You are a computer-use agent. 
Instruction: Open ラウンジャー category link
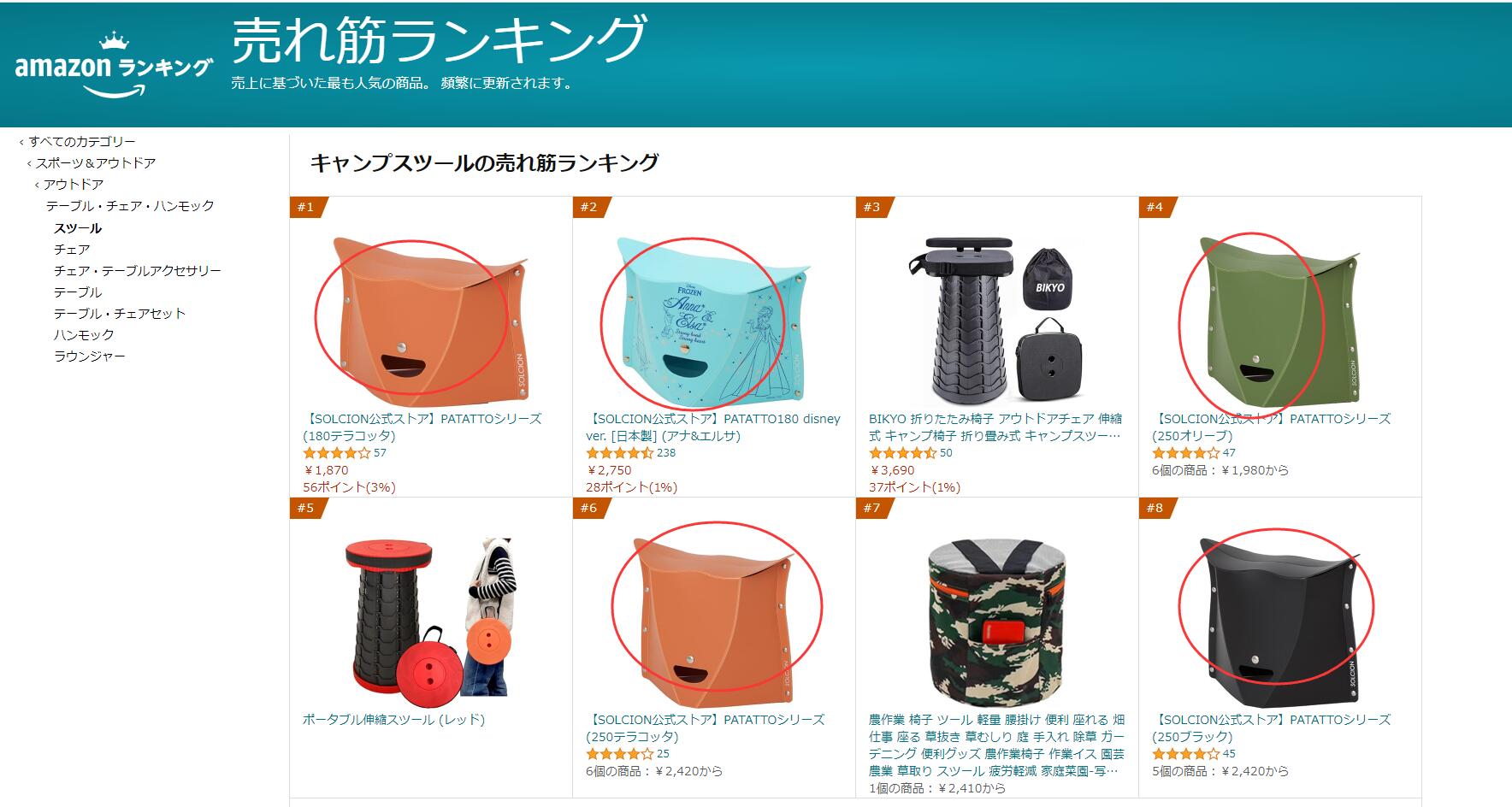click(x=90, y=356)
